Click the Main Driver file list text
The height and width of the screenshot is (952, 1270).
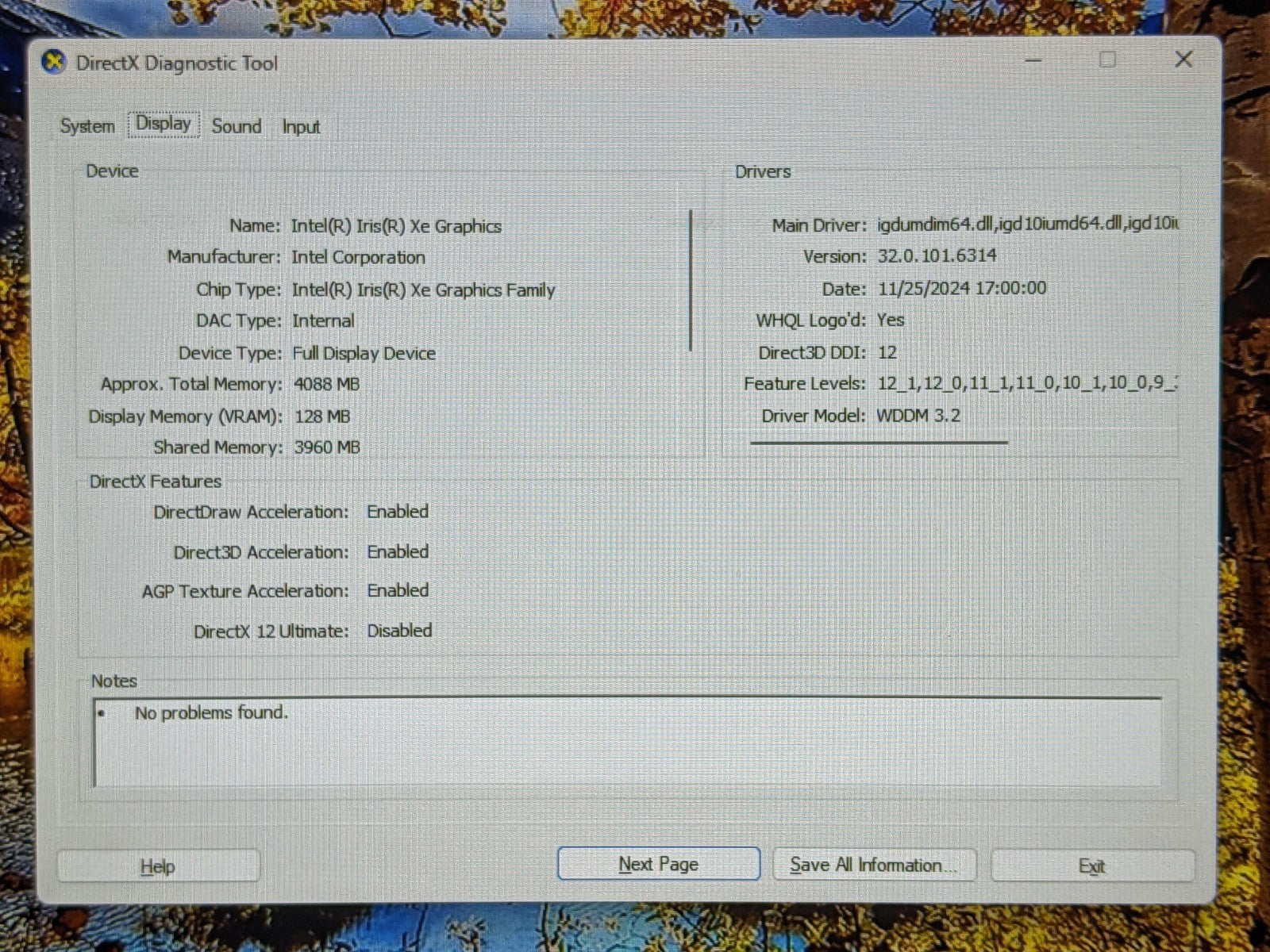point(1027,225)
